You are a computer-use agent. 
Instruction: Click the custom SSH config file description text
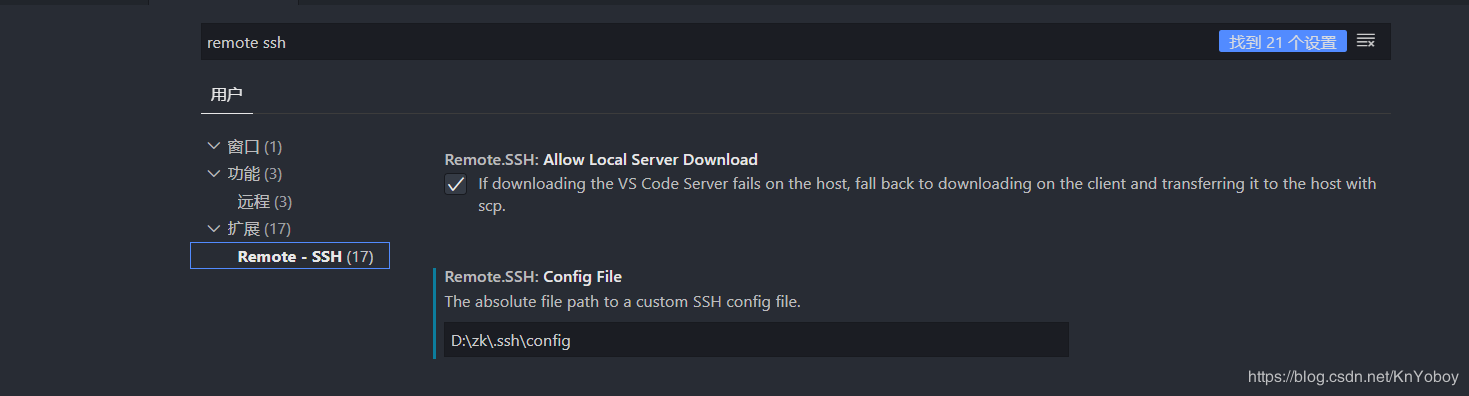pyautogui.click(x=623, y=301)
